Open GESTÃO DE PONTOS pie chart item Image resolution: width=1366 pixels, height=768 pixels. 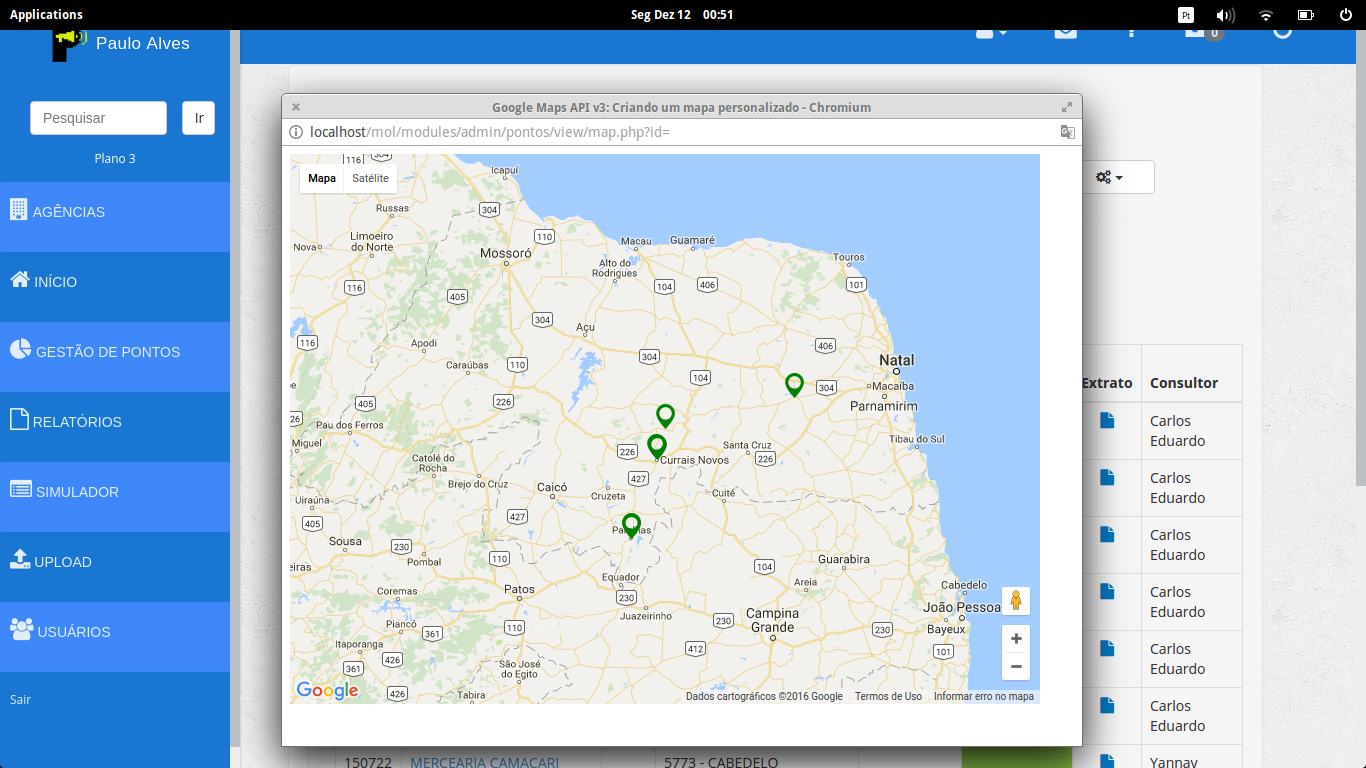coord(20,349)
